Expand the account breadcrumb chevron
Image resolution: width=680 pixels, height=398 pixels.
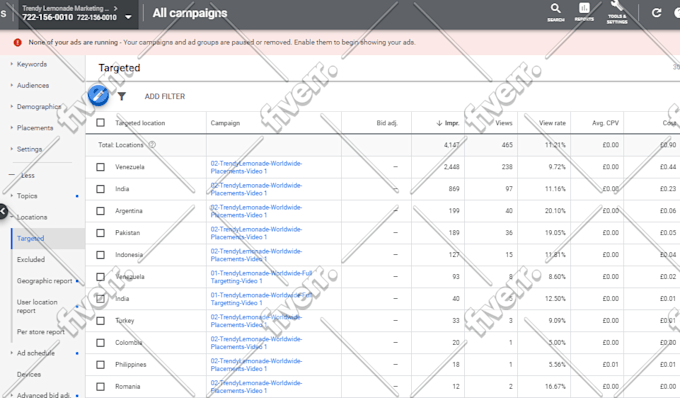pyautogui.click(x=115, y=8)
